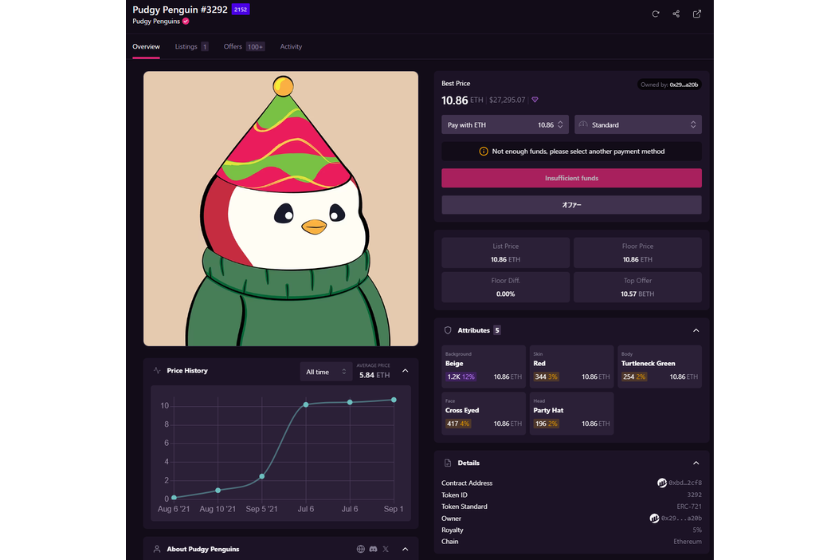
Task: Click the List Price 10.86 ETH box
Action: (505, 252)
